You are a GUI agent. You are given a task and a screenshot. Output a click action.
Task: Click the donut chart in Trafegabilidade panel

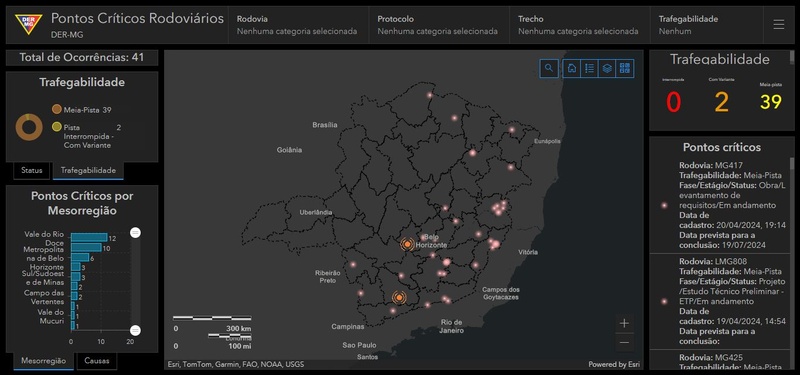coord(29,127)
